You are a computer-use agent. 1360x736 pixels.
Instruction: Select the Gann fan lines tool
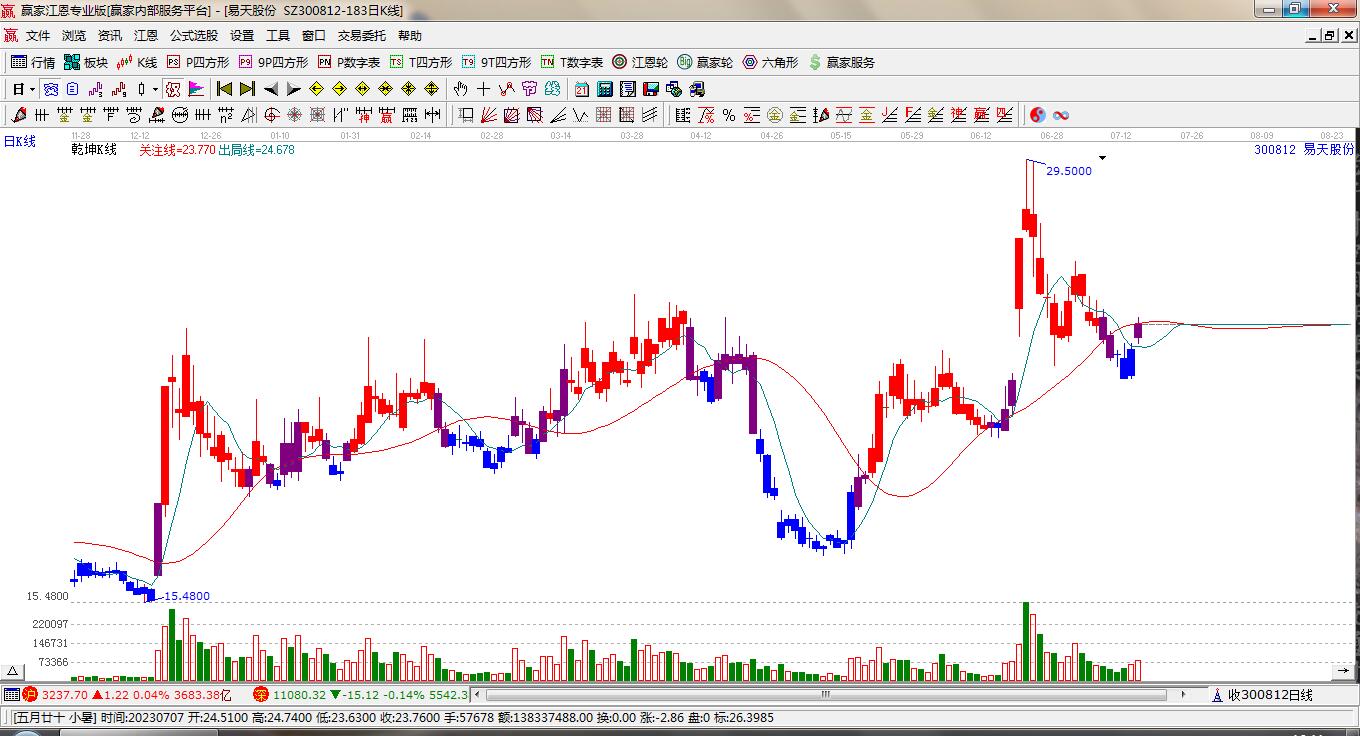click(489, 115)
